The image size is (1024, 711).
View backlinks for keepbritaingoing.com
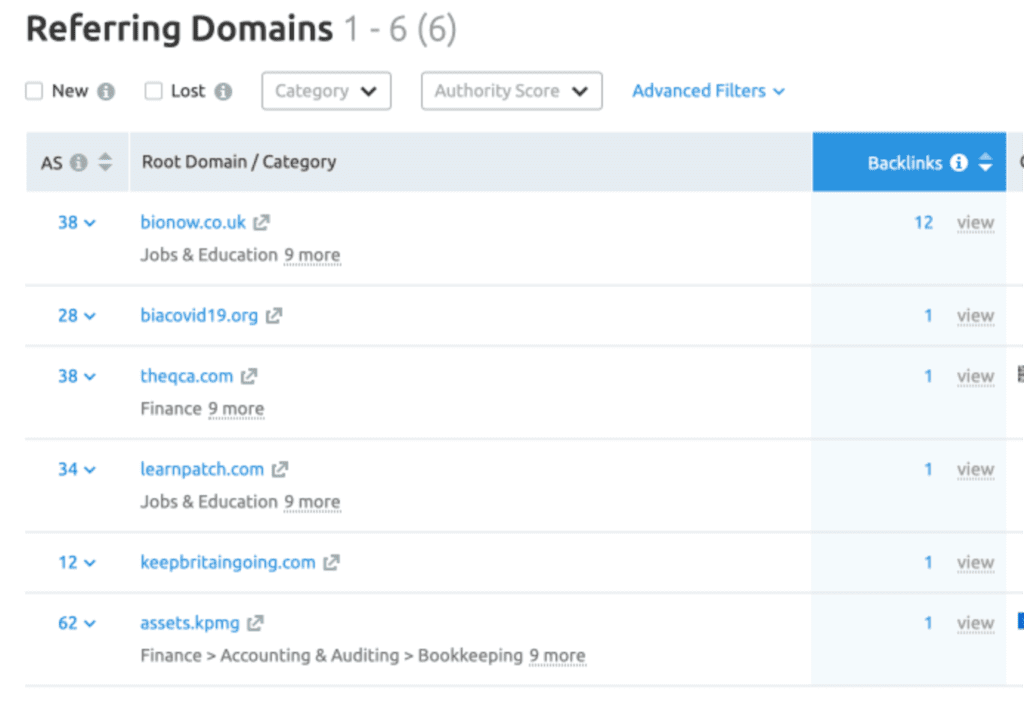[x=976, y=563]
